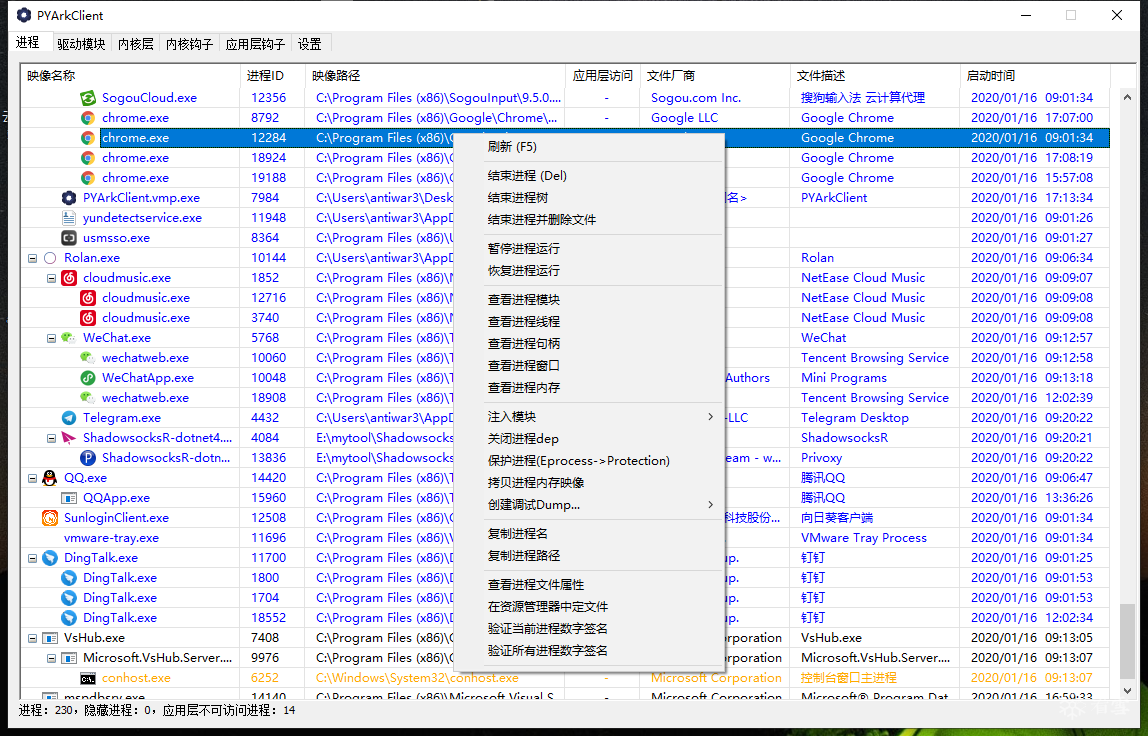This screenshot has width=1148, height=736.
Task: Click the VsHub.exe window icon
Action: coord(50,638)
